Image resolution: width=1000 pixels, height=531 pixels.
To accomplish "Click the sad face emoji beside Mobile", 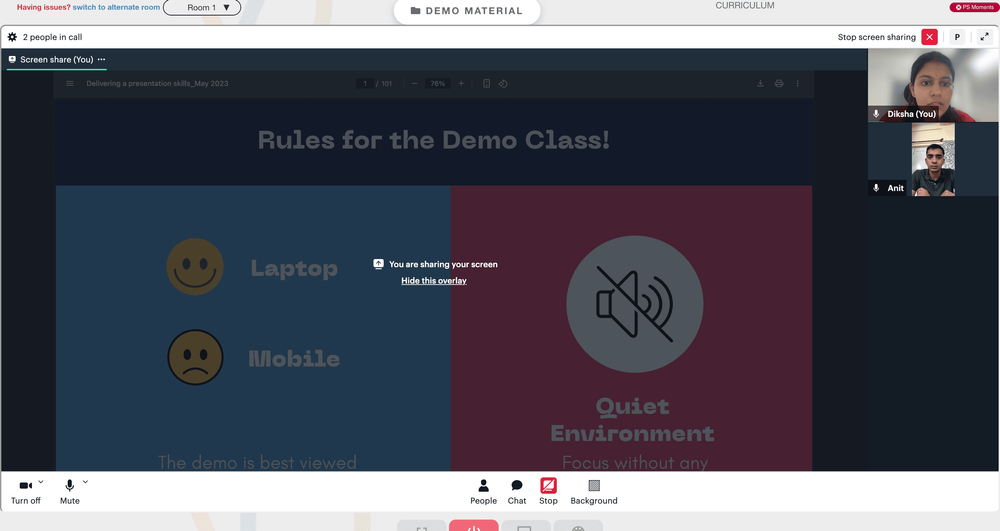I will (x=195, y=357).
